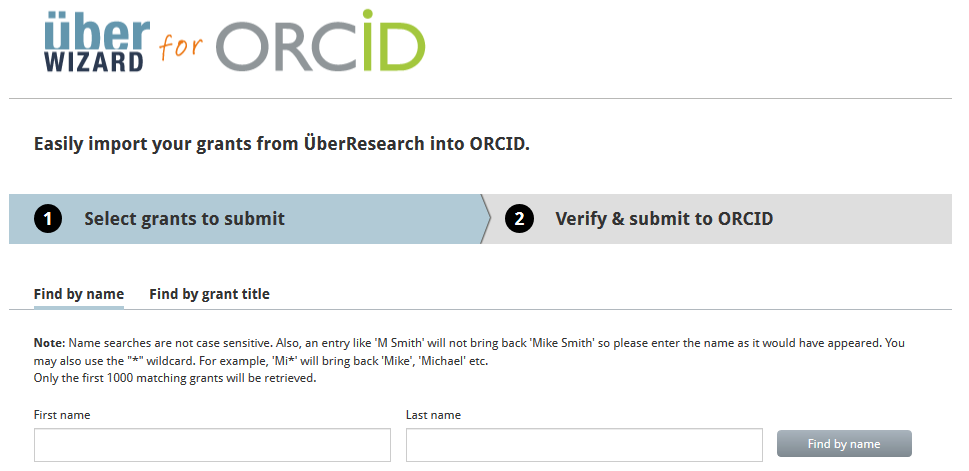Select the "Select grants to submit" step
The width and height of the screenshot is (969, 471).
tap(184, 219)
